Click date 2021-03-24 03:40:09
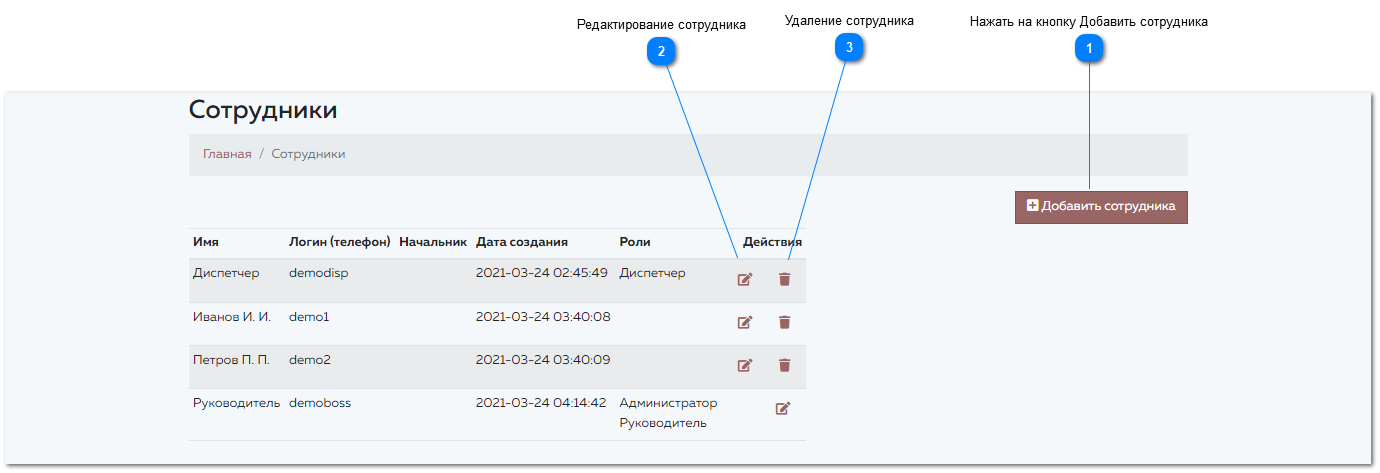 543,360
